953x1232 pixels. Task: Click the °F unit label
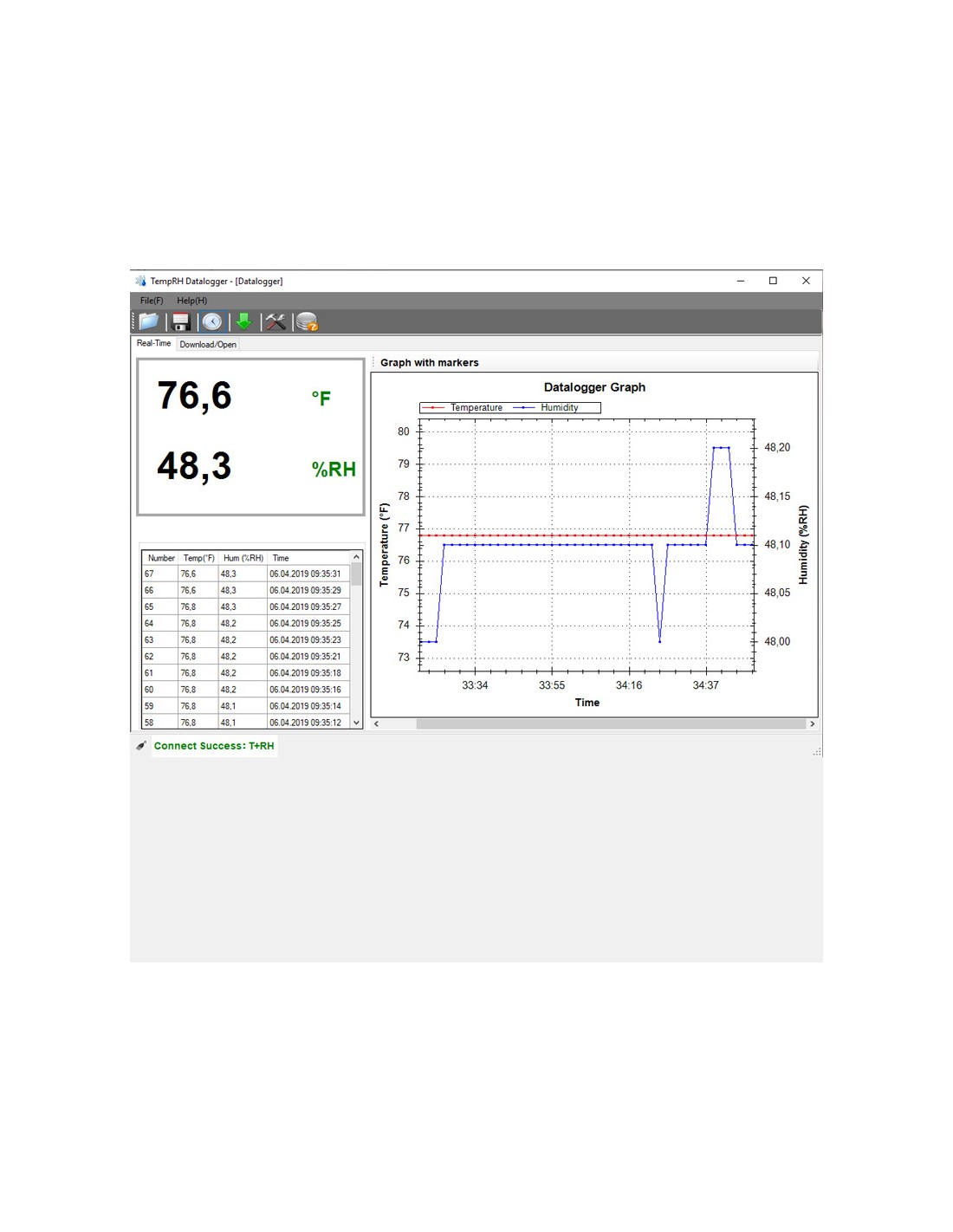321,399
